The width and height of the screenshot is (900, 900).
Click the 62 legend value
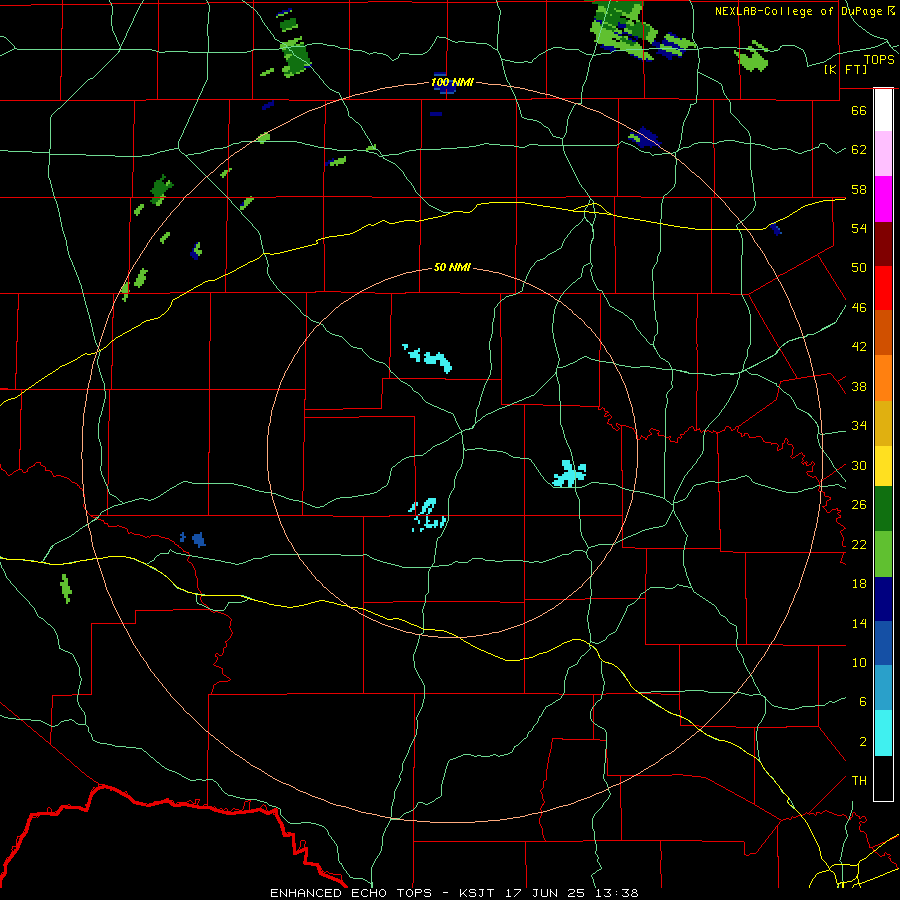tap(859, 150)
